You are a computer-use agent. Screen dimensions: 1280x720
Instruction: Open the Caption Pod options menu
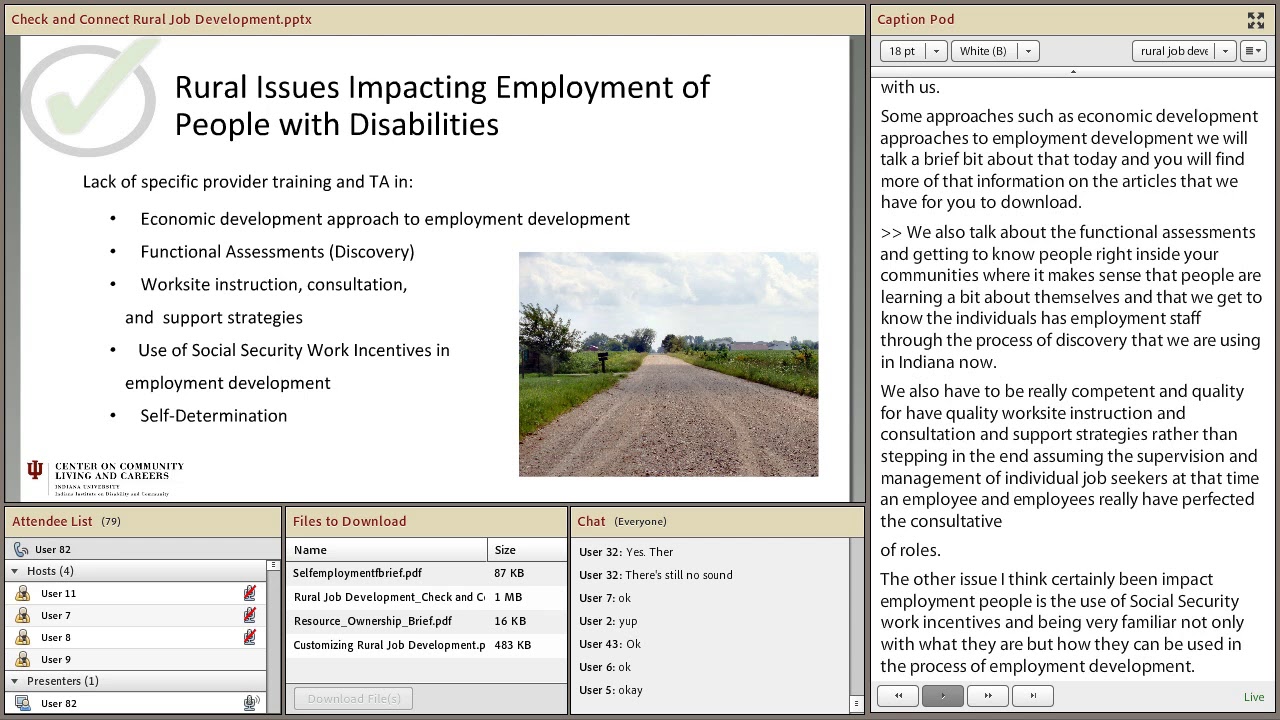point(1254,51)
